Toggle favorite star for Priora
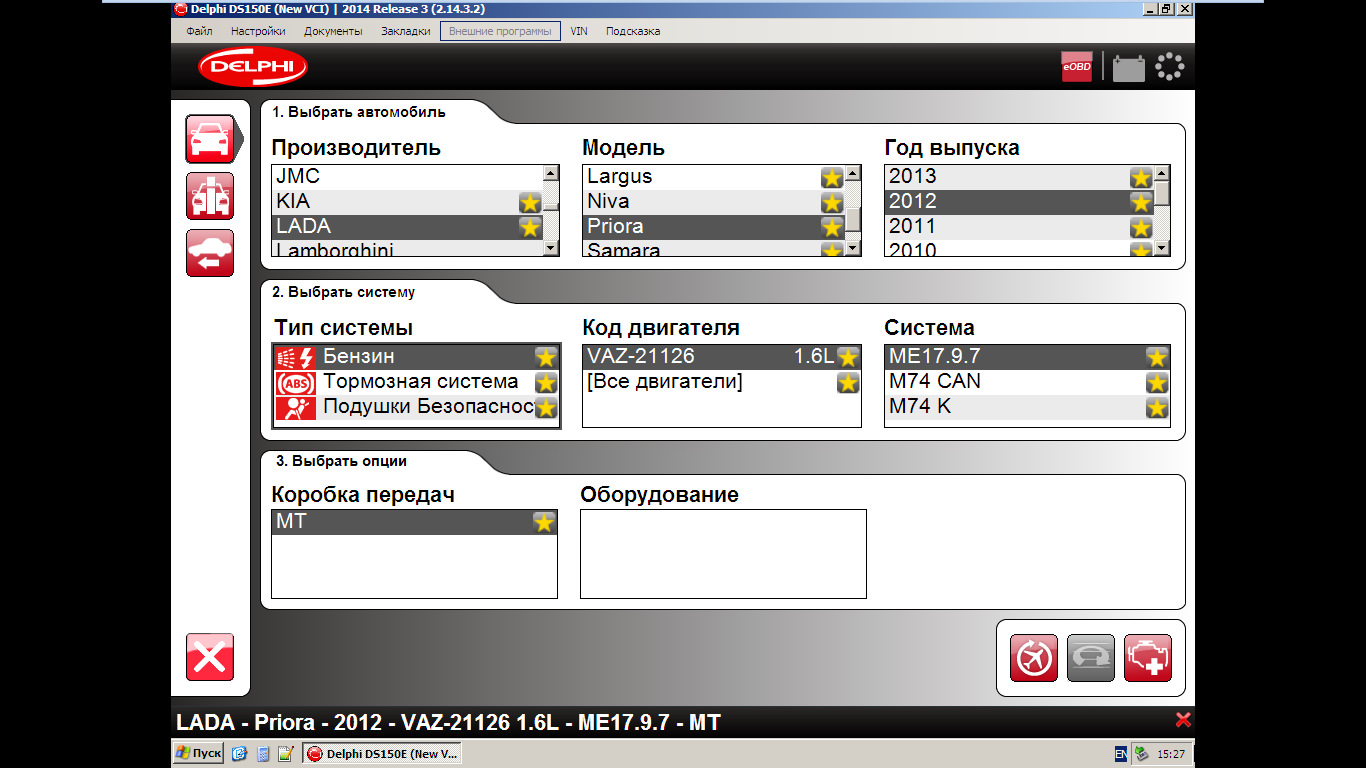The image size is (1366, 768). [832, 228]
